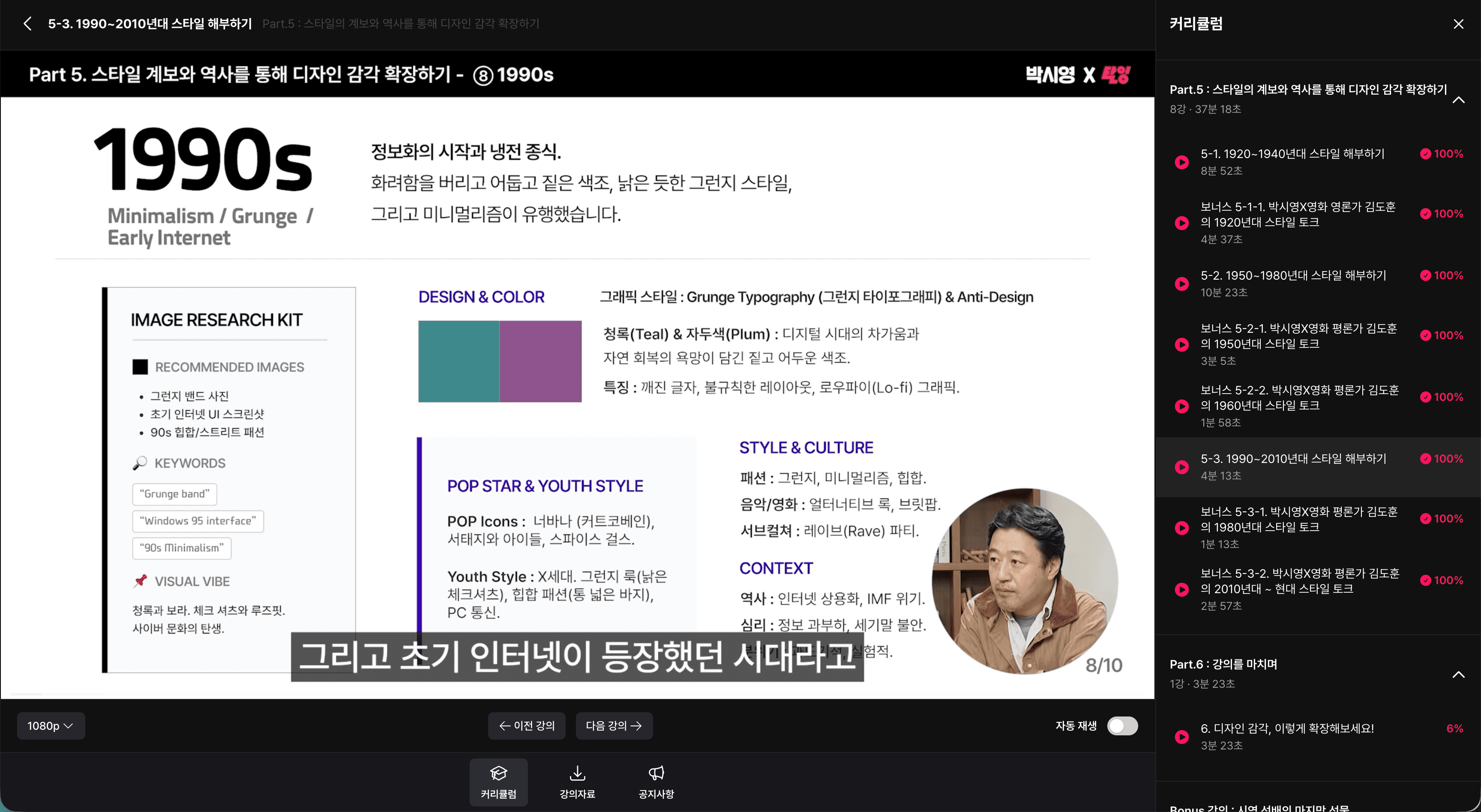This screenshot has width=1481, height=812.
Task: Go to 이전 강의
Action: [x=527, y=726]
